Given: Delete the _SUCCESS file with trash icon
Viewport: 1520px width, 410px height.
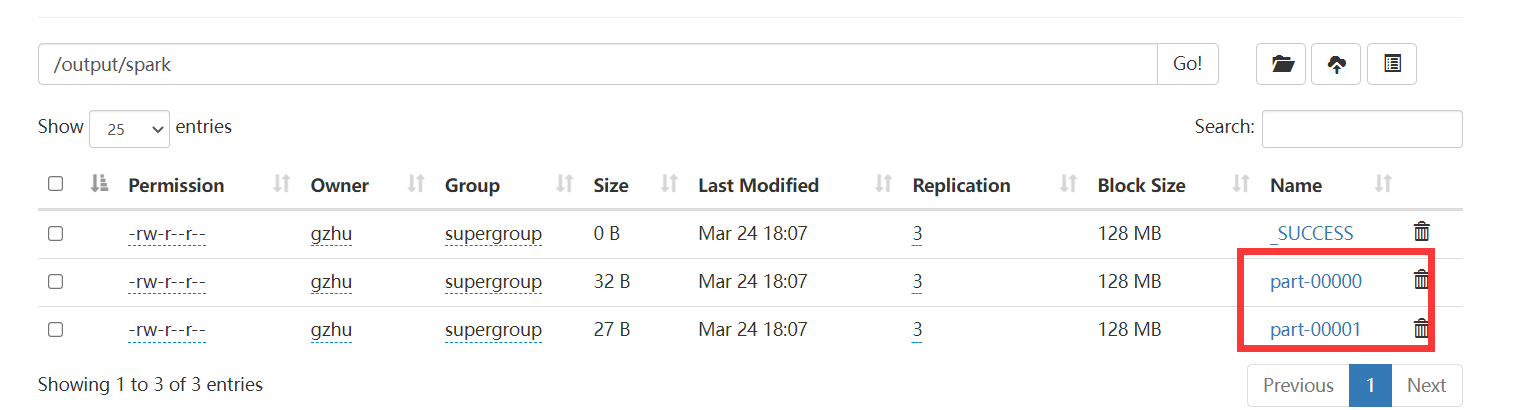Looking at the screenshot, I should point(1421,232).
